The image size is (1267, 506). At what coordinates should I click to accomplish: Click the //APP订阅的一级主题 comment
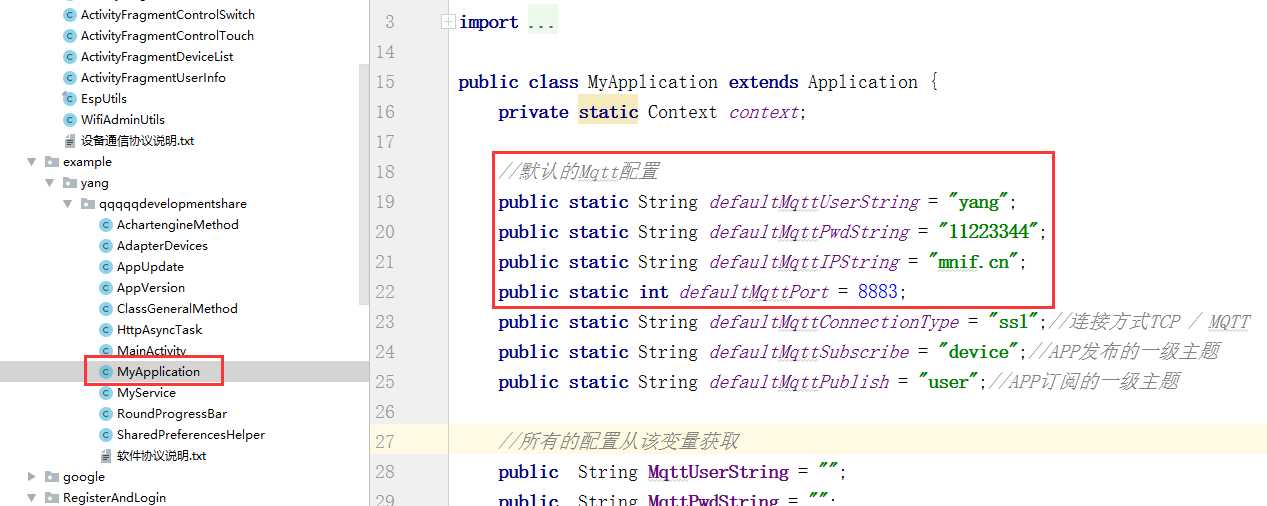point(1083,382)
